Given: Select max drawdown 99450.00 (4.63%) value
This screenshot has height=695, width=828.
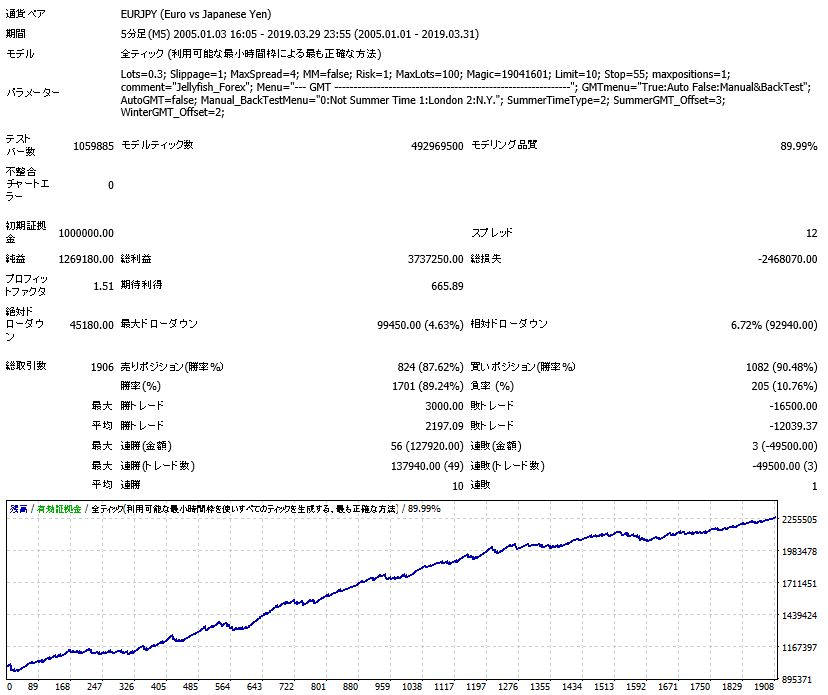Looking at the screenshot, I should pyautogui.click(x=420, y=325).
